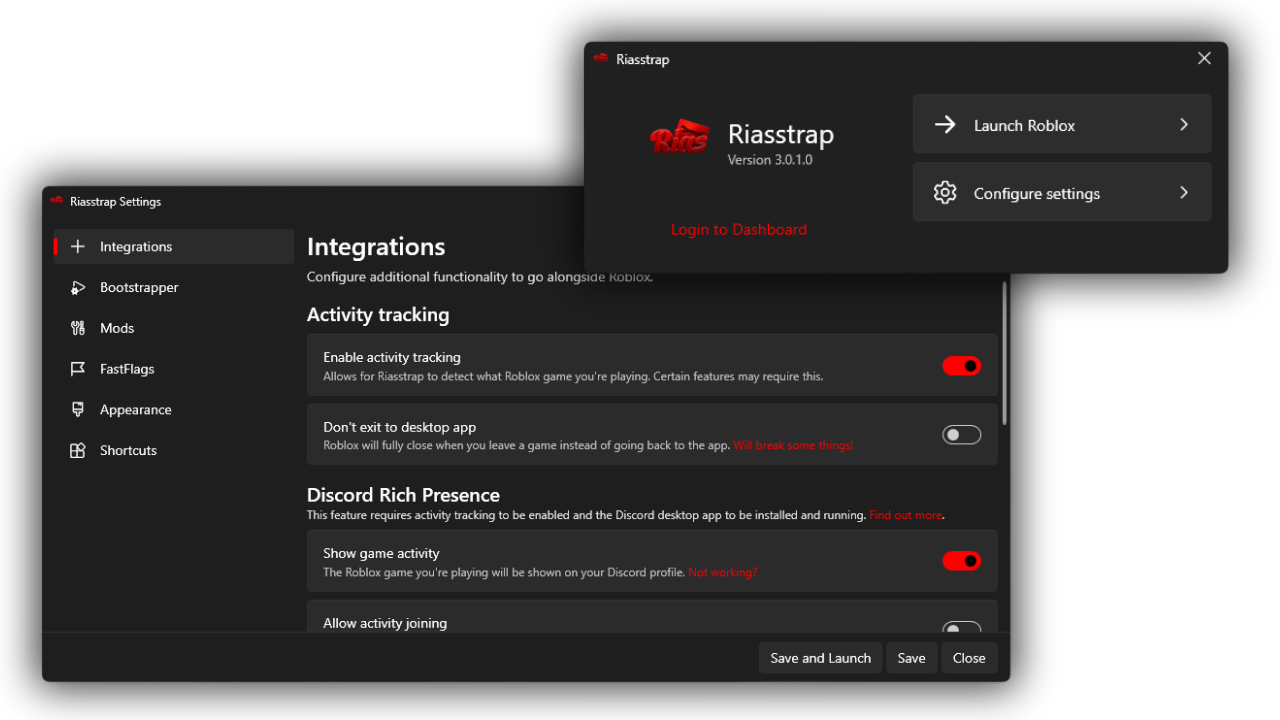Turn on Don't exit to desktop app
Screen dimensions: 1280x720
961,435
